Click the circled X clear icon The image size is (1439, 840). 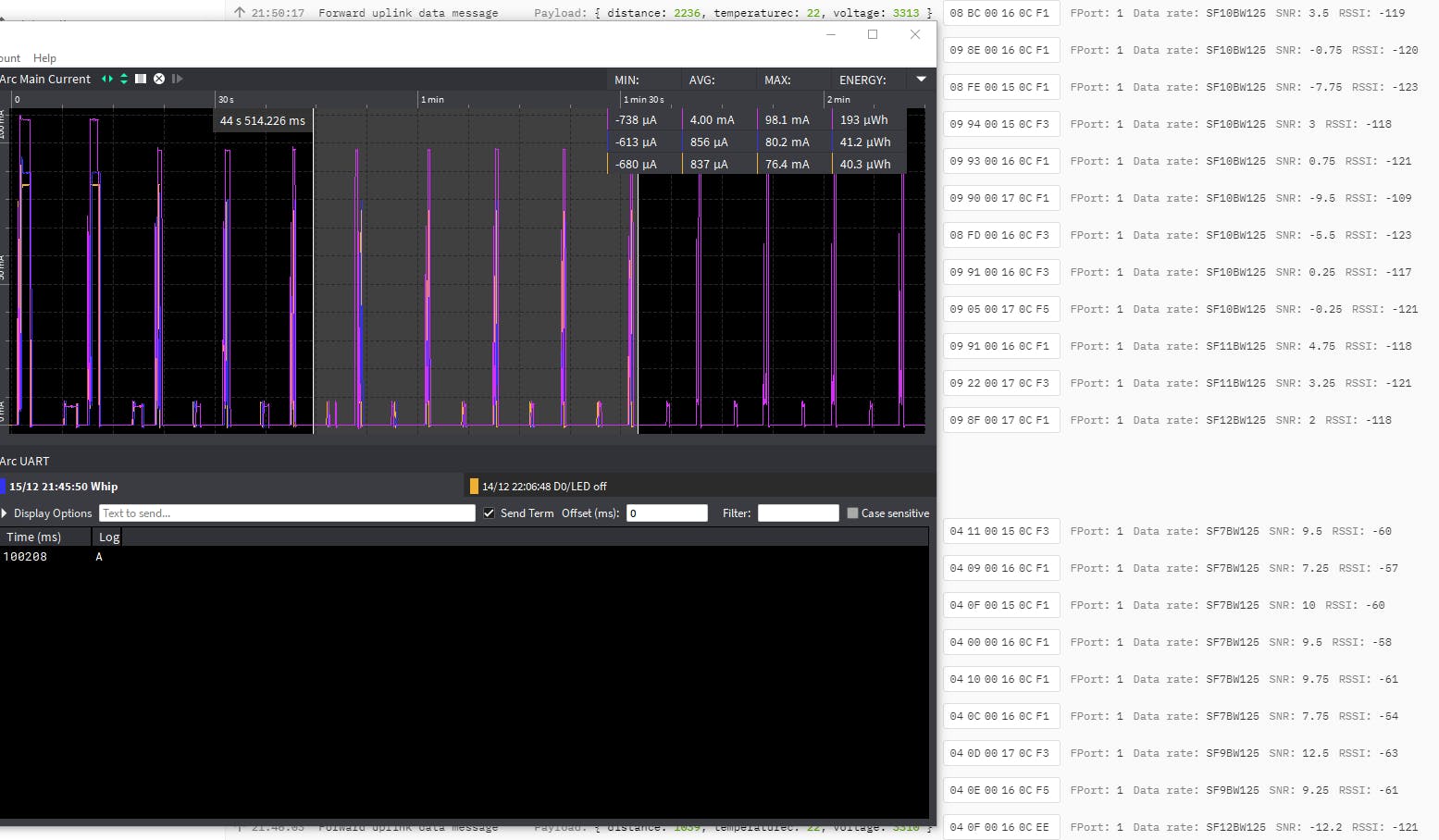tap(159, 79)
